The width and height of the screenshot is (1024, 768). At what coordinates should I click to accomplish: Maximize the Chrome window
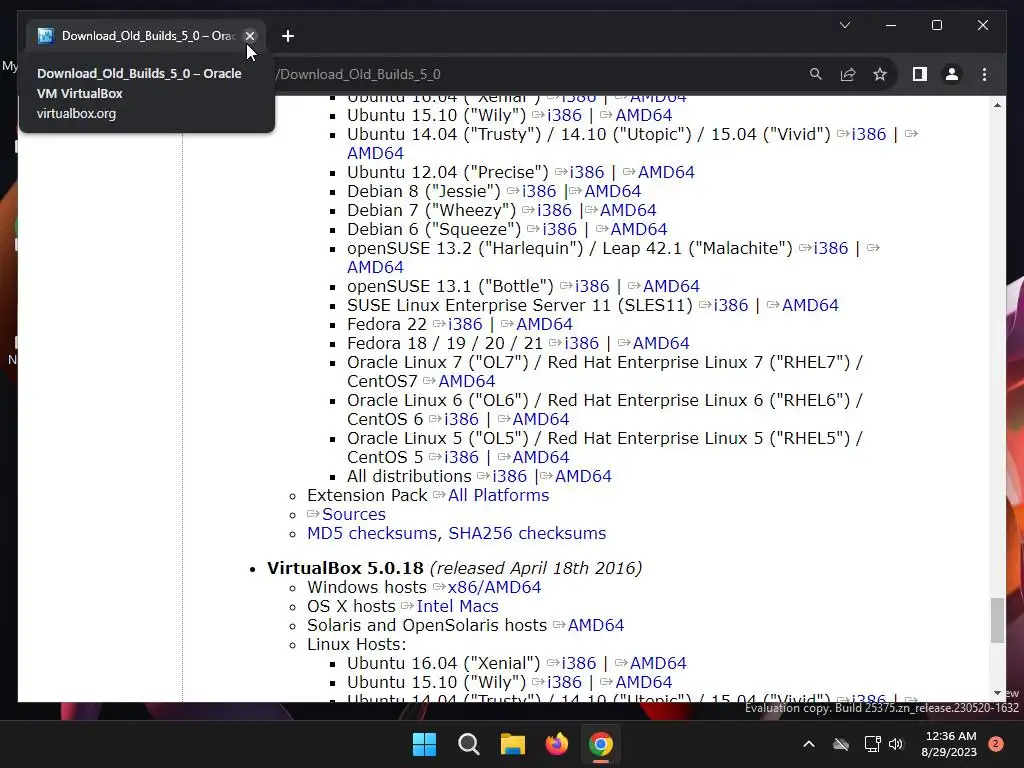click(x=936, y=25)
